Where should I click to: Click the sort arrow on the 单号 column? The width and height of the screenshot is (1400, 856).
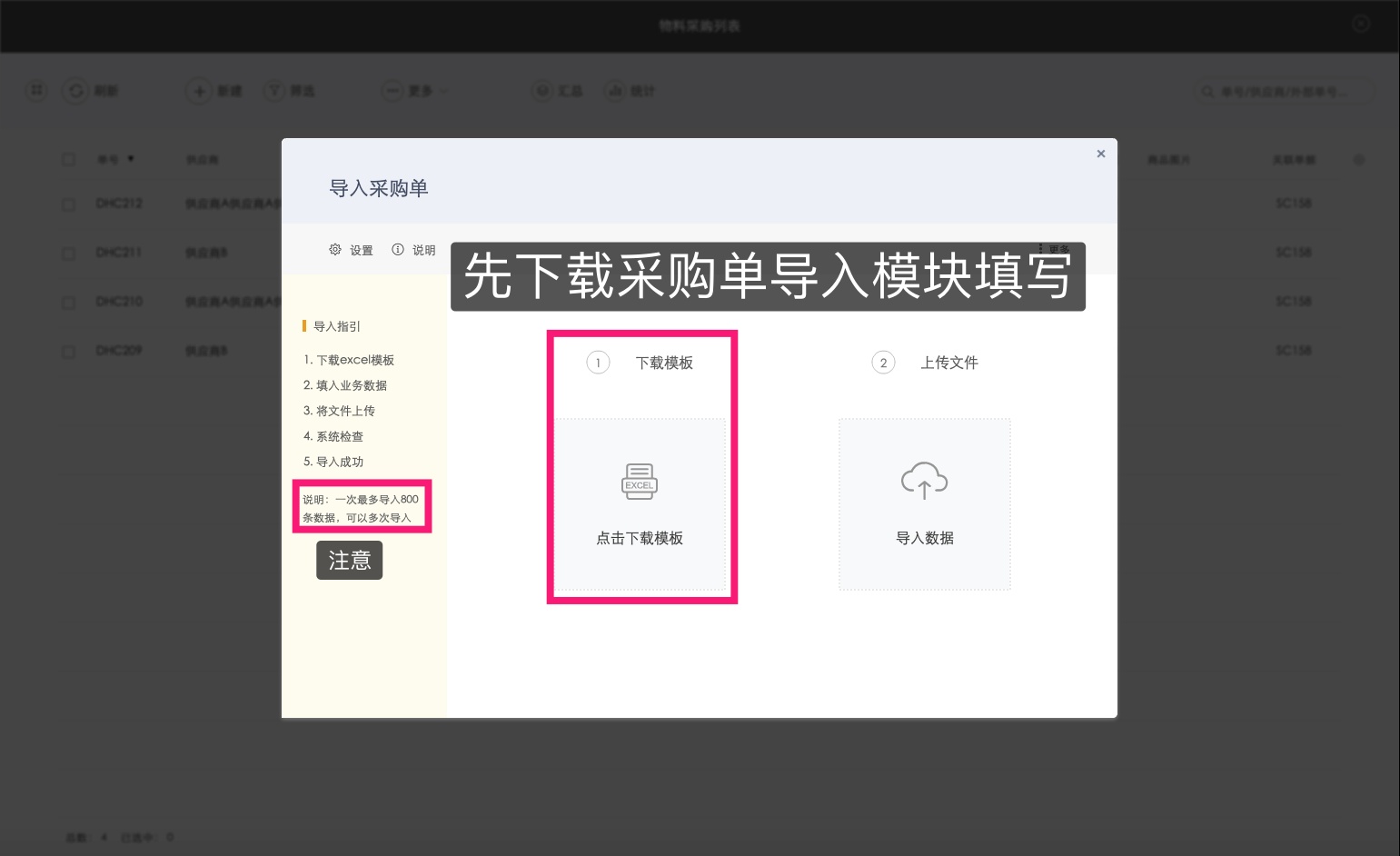[x=131, y=158]
